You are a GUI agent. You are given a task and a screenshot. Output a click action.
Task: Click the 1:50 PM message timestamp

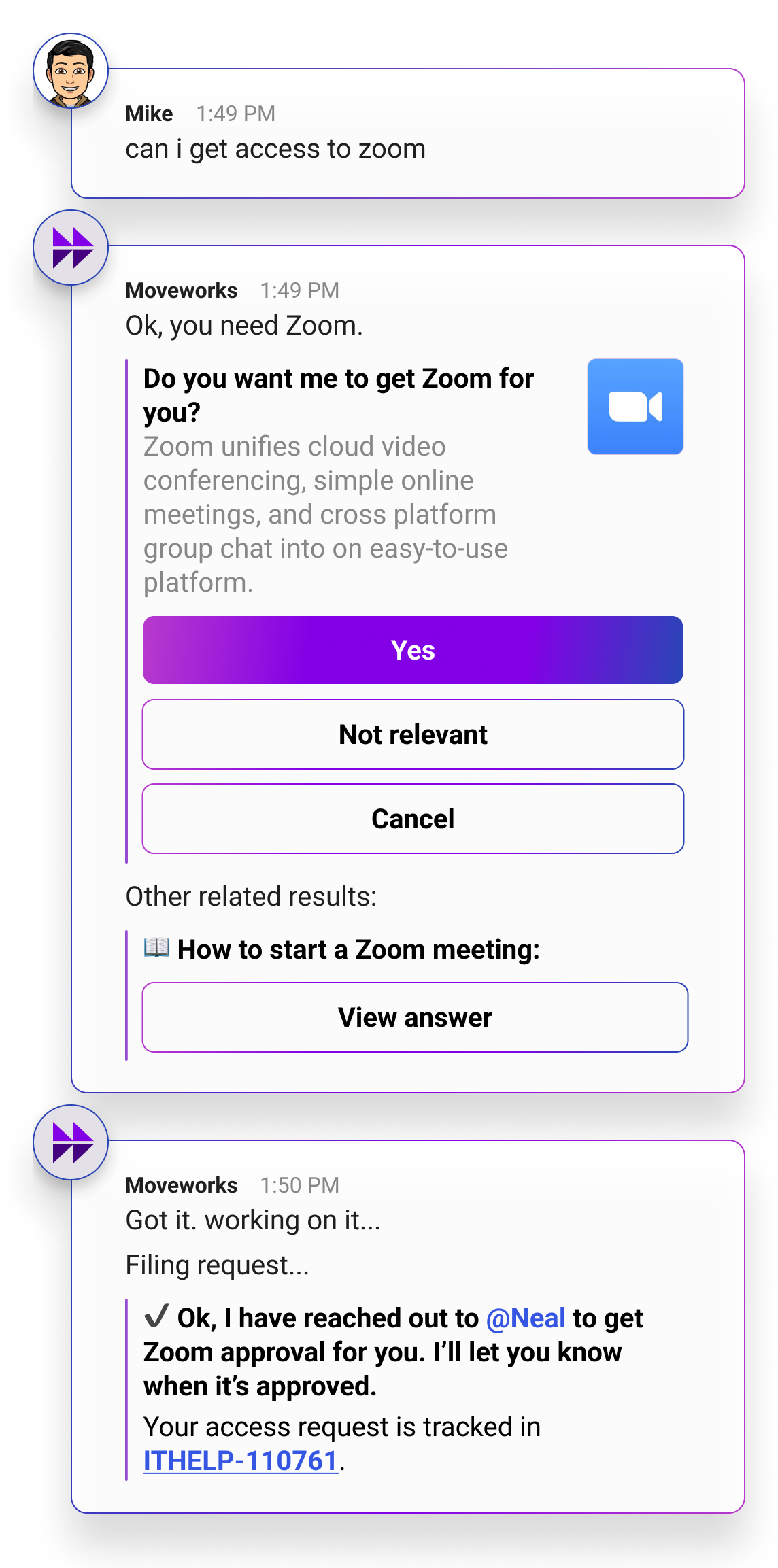[300, 1185]
